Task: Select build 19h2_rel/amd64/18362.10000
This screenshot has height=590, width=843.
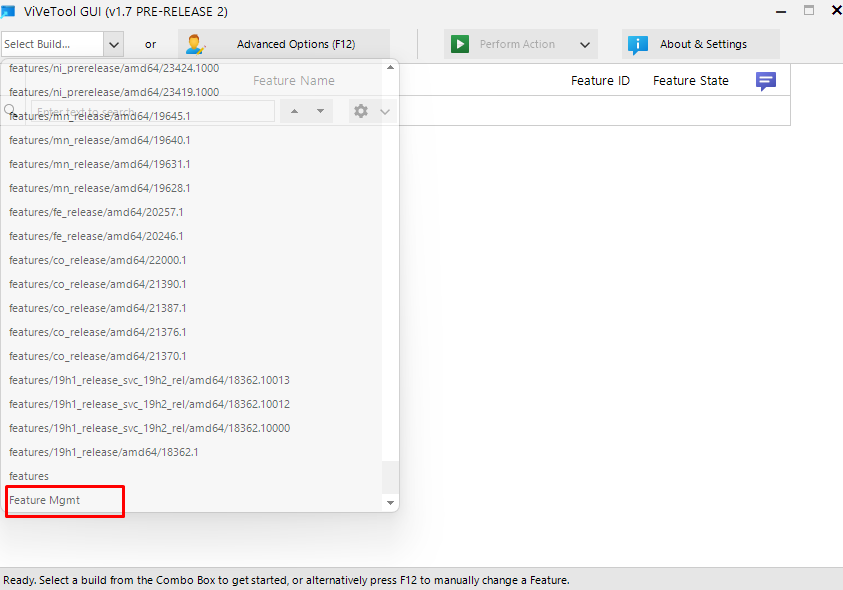Action: pyautogui.click(x=149, y=428)
